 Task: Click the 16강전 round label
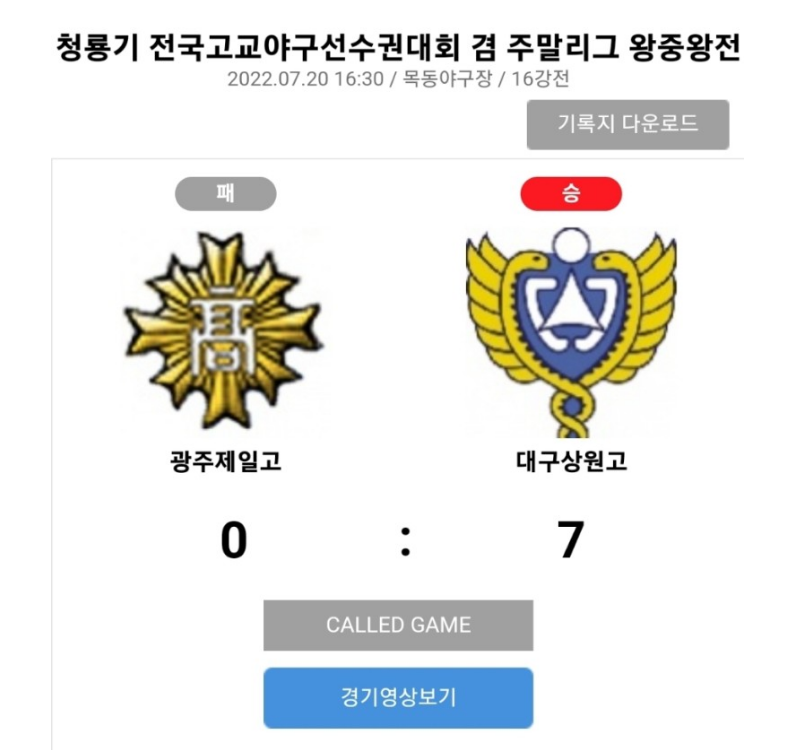tap(540, 79)
